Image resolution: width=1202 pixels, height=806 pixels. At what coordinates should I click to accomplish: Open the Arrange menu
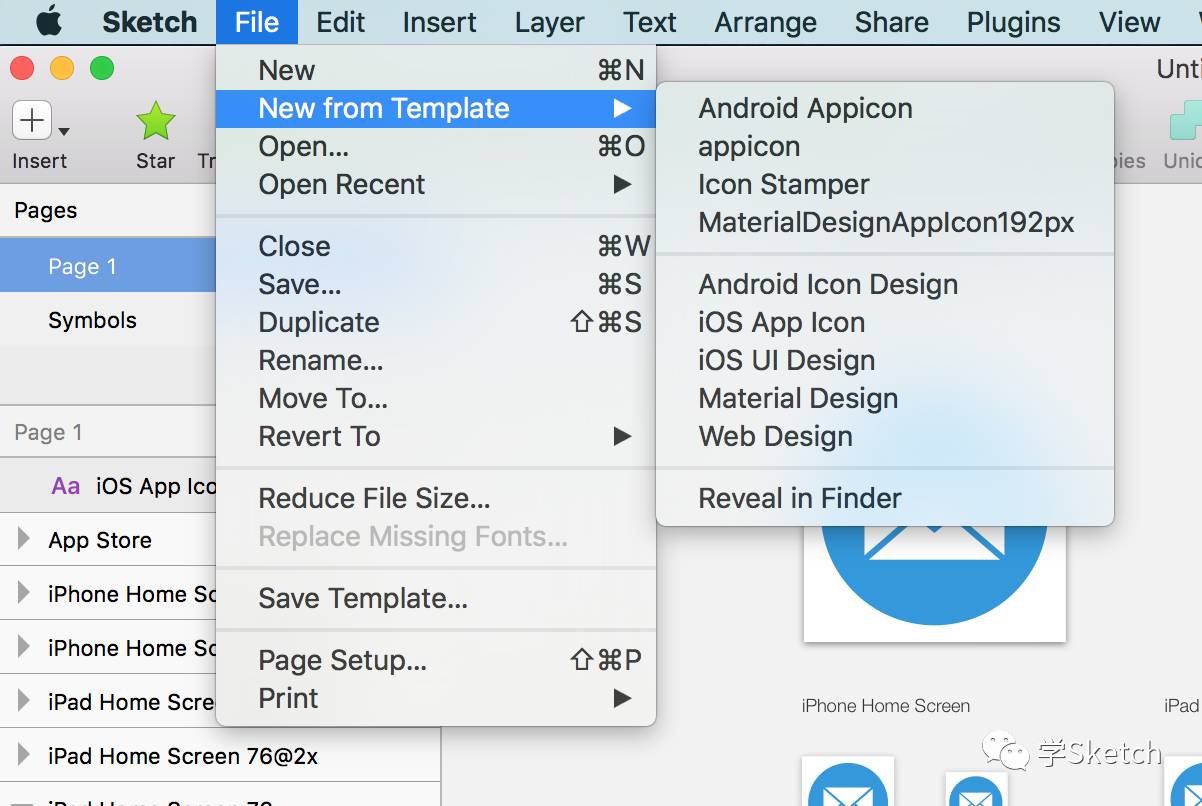(x=765, y=22)
